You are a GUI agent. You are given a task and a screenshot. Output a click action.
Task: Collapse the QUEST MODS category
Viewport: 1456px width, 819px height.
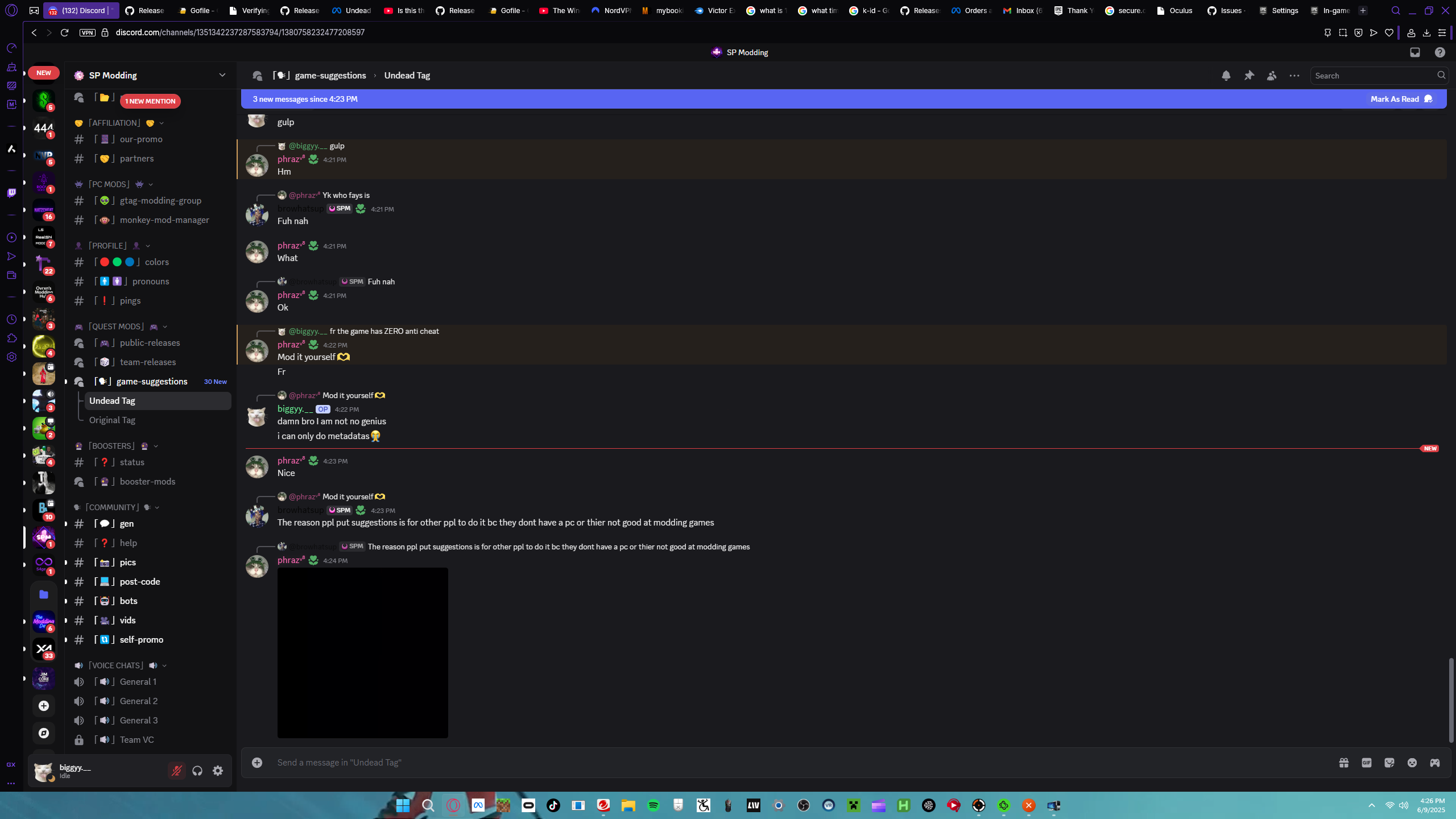[x=117, y=326]
